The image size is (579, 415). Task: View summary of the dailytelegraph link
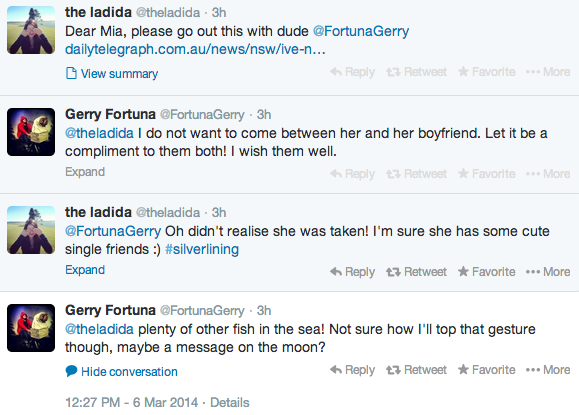[x=112, y=73]
